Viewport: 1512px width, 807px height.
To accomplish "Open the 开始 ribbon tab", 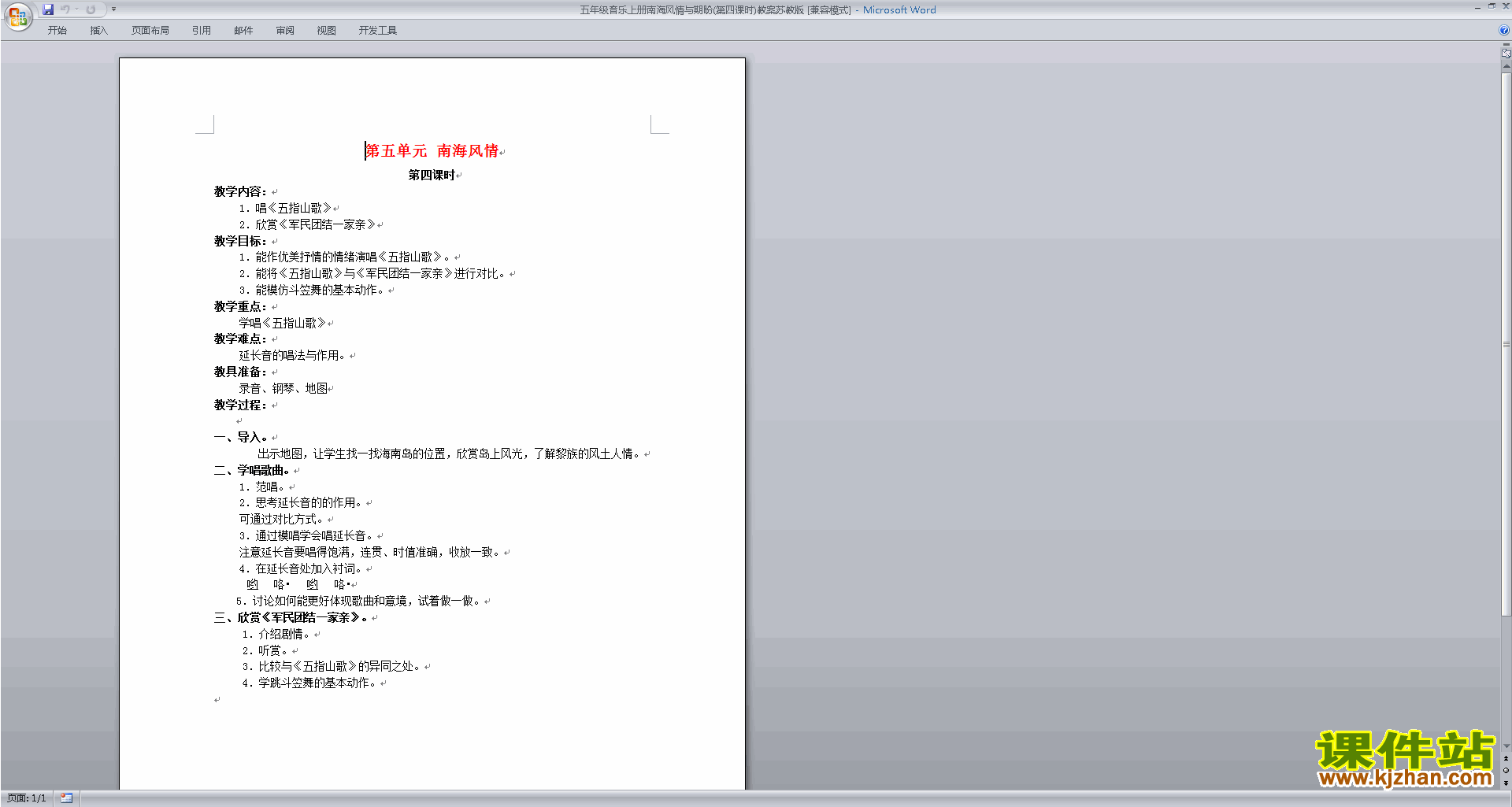I will click(x=57, y=30).
